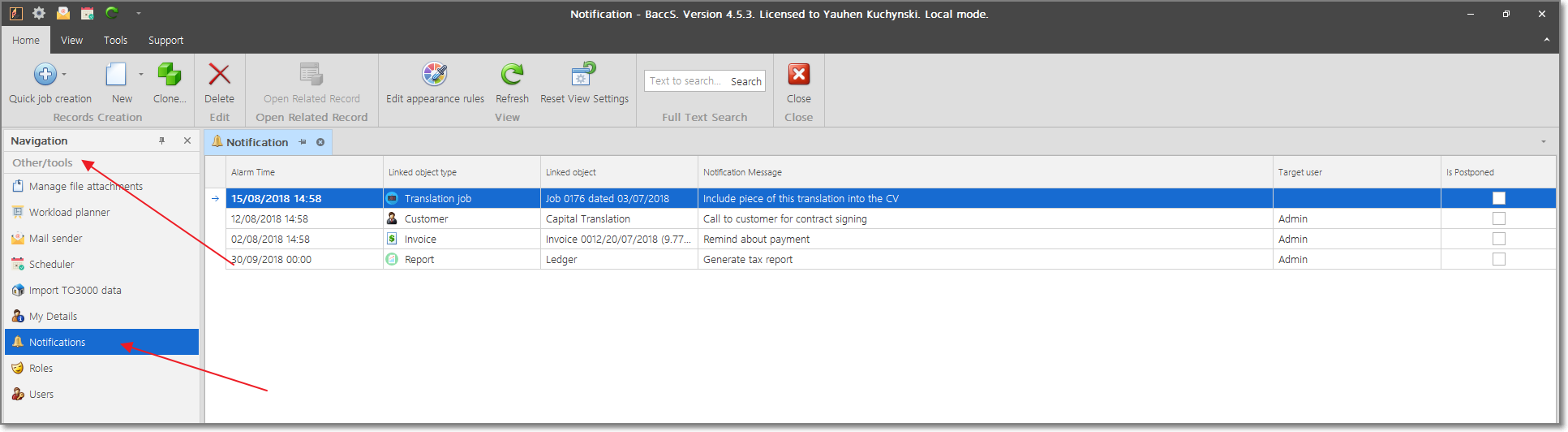Close the Notification tab
The height and width of the screenshot is (432, 1568).
pos(320,142)
